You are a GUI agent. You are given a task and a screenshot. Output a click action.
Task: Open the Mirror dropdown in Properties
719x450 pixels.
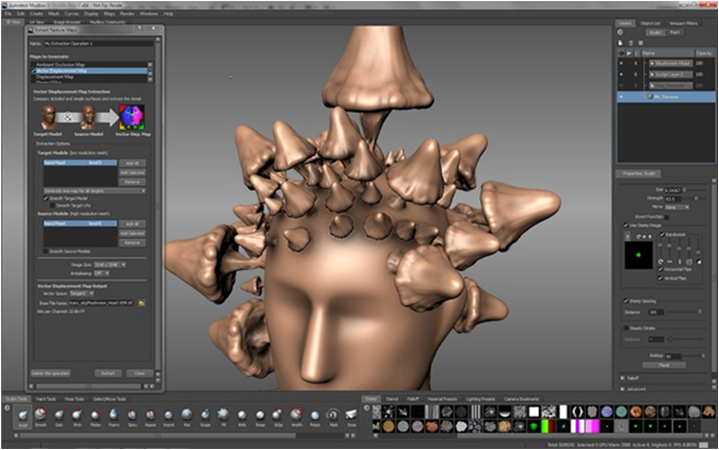point(677,207)
